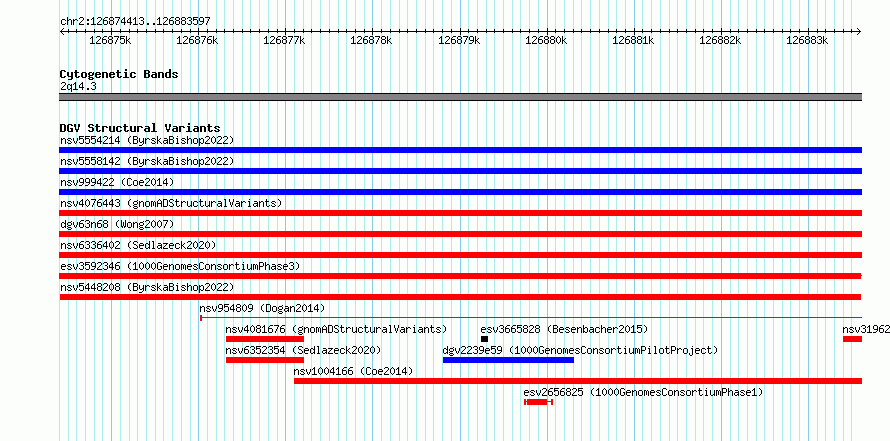Image resolution: width=890 pixels, height=441 pixels.
Task: Click the esv3592346 1000GenomesConsortiumPhase3 label
Action: 180,266
